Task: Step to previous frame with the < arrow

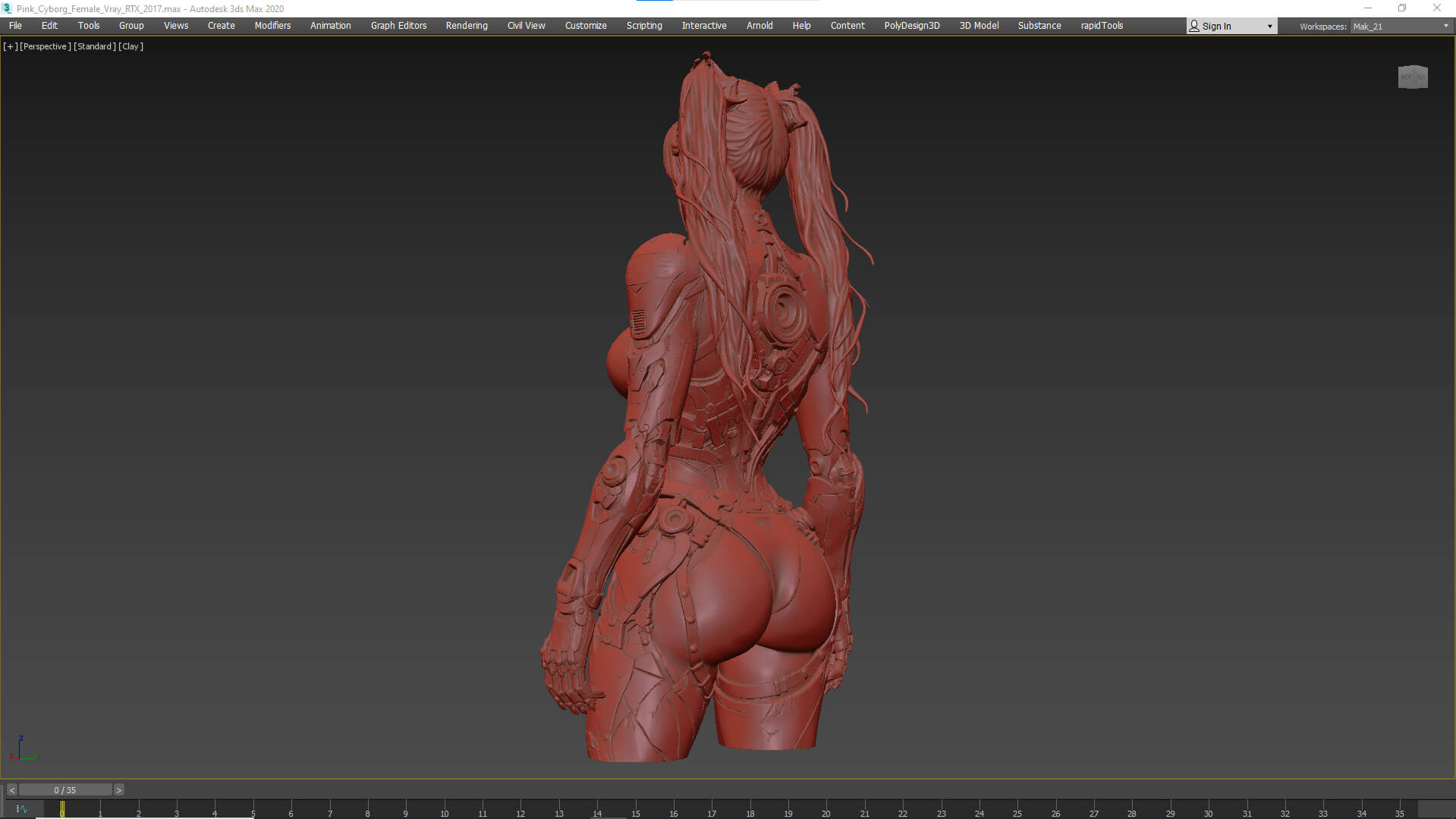Action: 12,790
